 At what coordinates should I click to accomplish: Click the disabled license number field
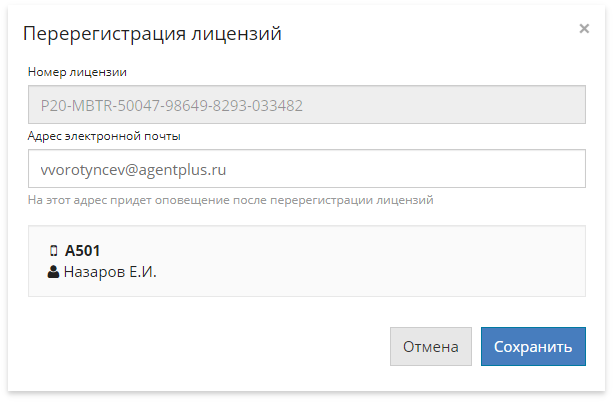click(x=307, y=104)
